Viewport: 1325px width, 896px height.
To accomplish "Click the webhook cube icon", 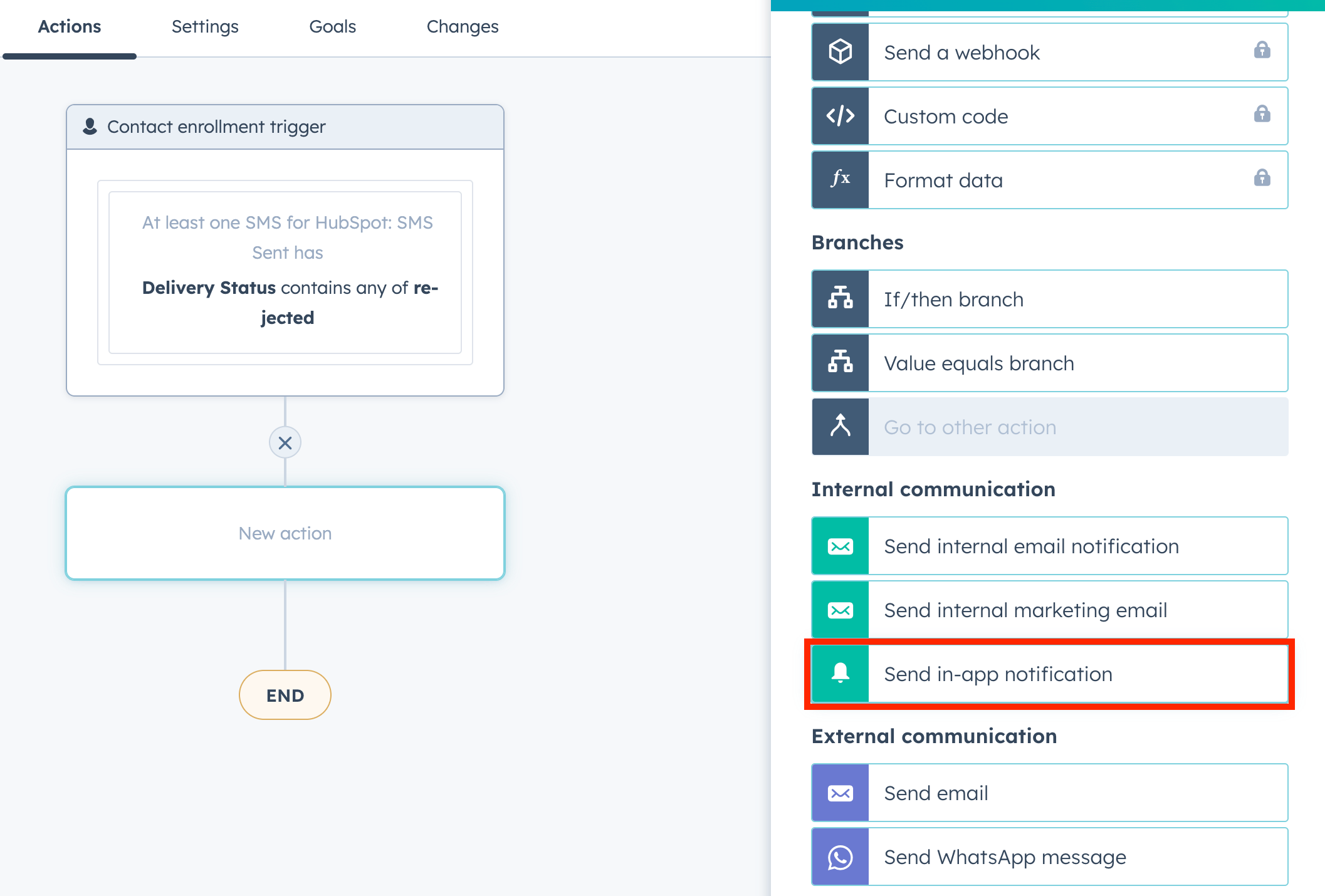I will click(x=840, y=52).
